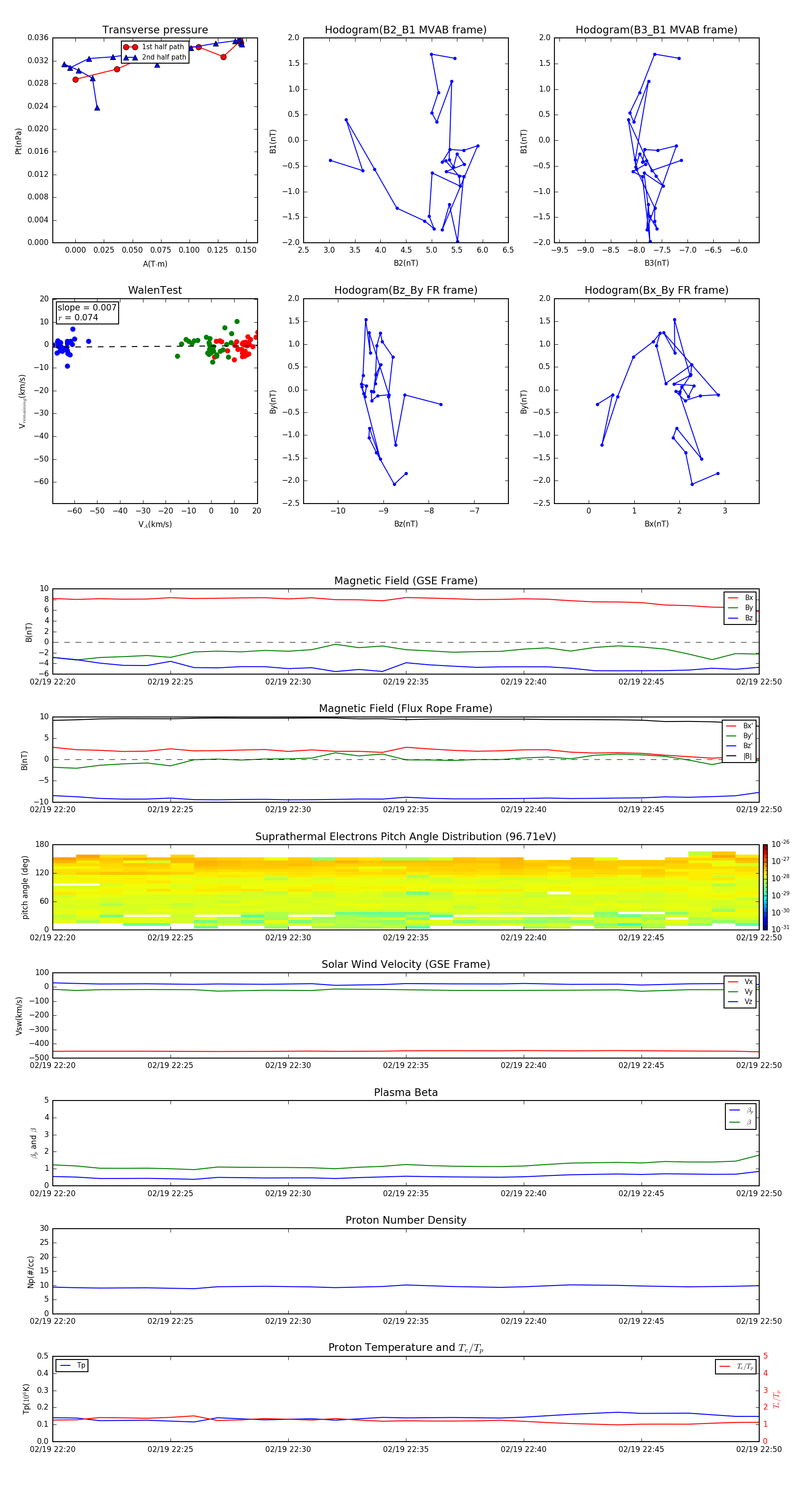Image resolution: width=812 pixels, height=1489 pixels.
Task: Click the 'Pt(nPa)' y-axis label
Action: click(x=18, y=140)
